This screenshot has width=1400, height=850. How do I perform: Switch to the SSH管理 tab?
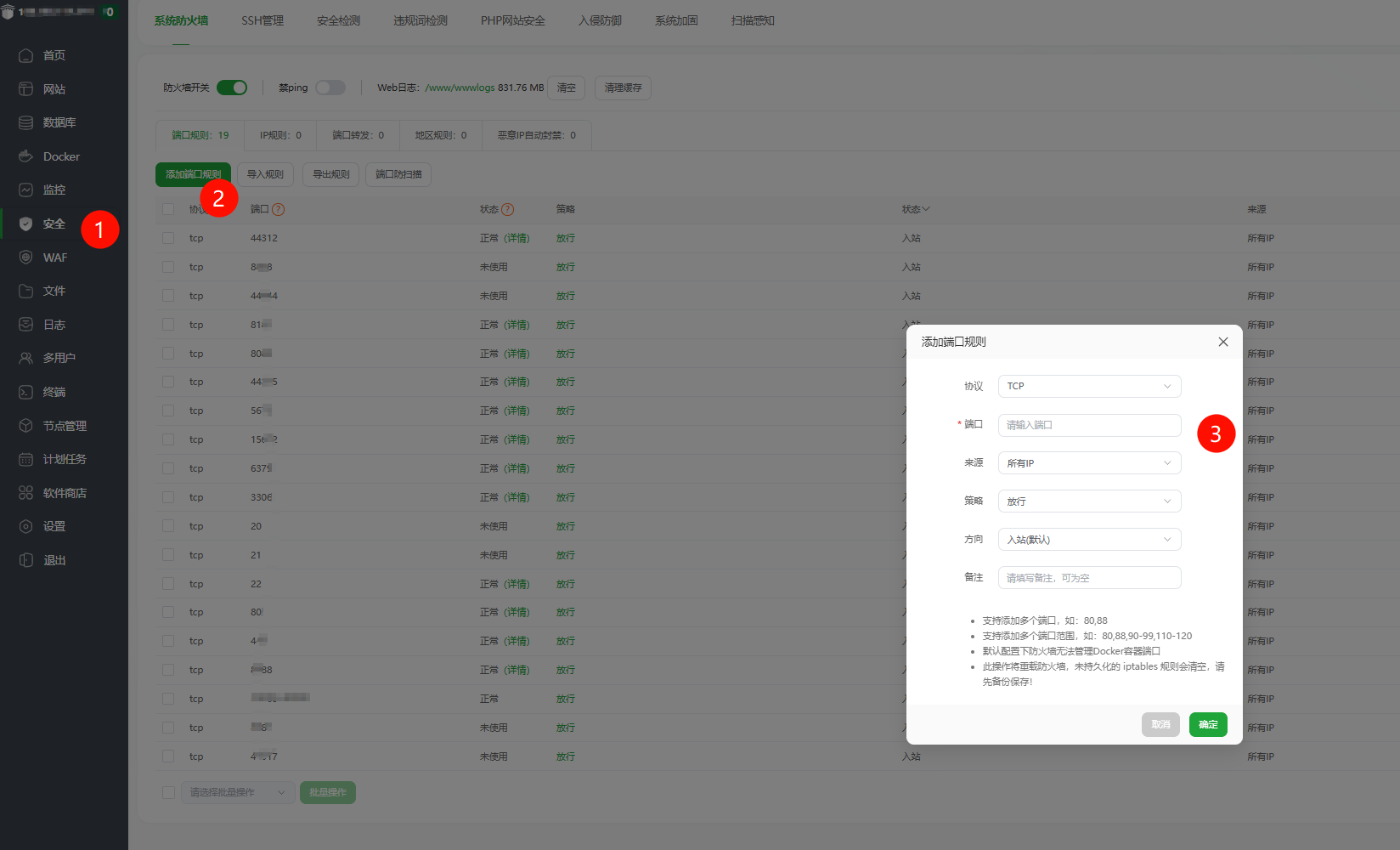[262, 20]
